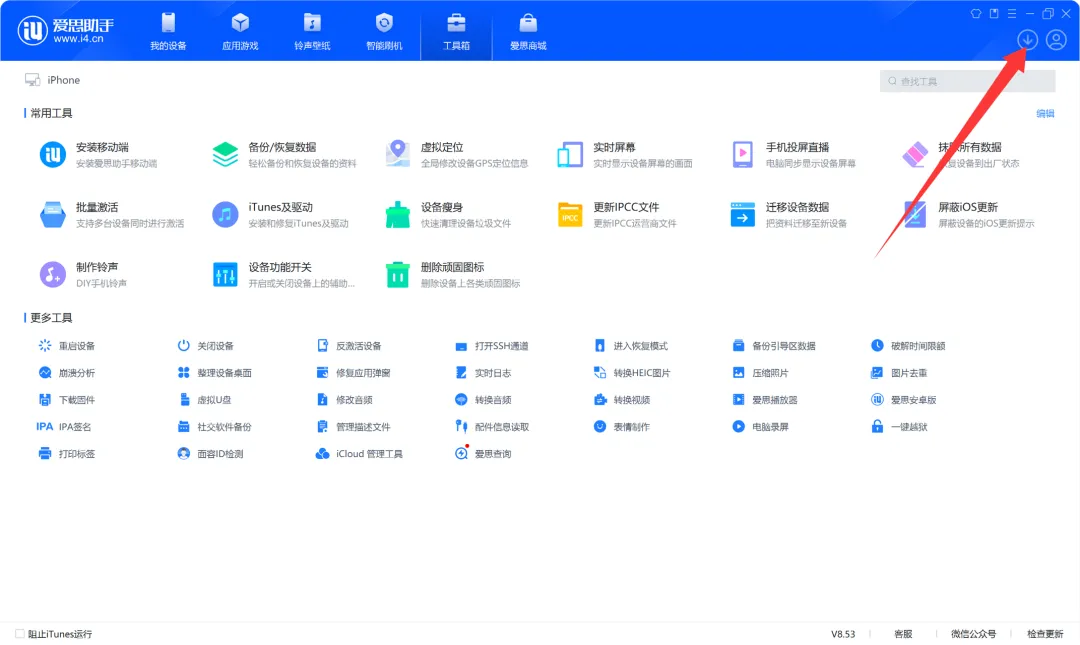Open 屏蔽iOS更新 icon
This screenshot has height=645, width=1080.
coord(915,214)
